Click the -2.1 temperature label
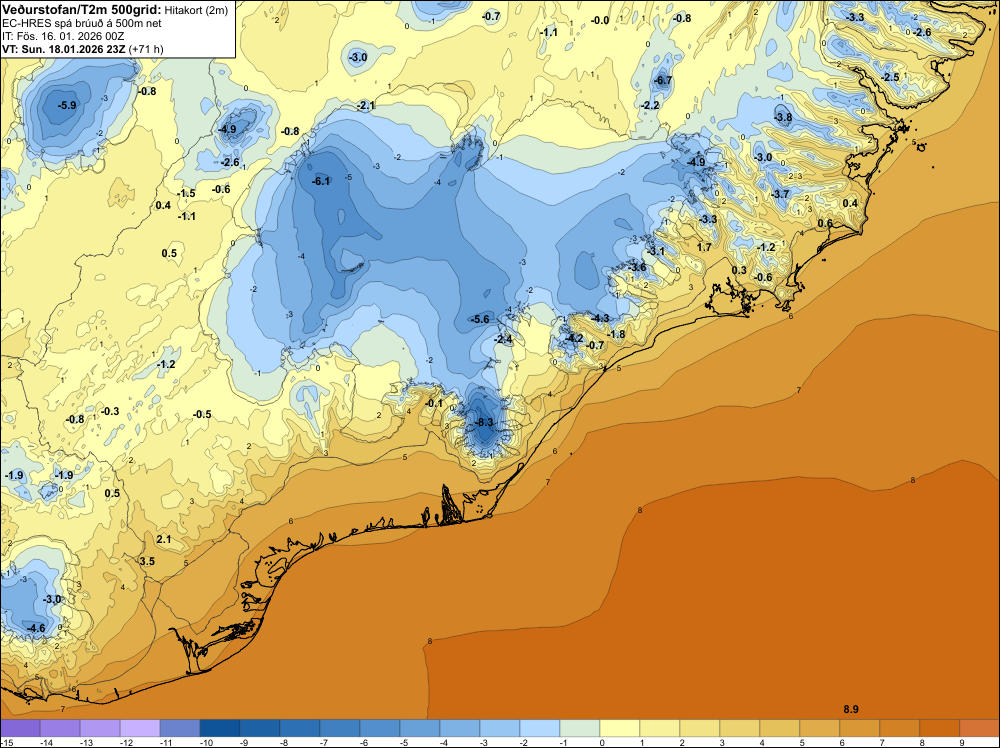 pos(365,105)
